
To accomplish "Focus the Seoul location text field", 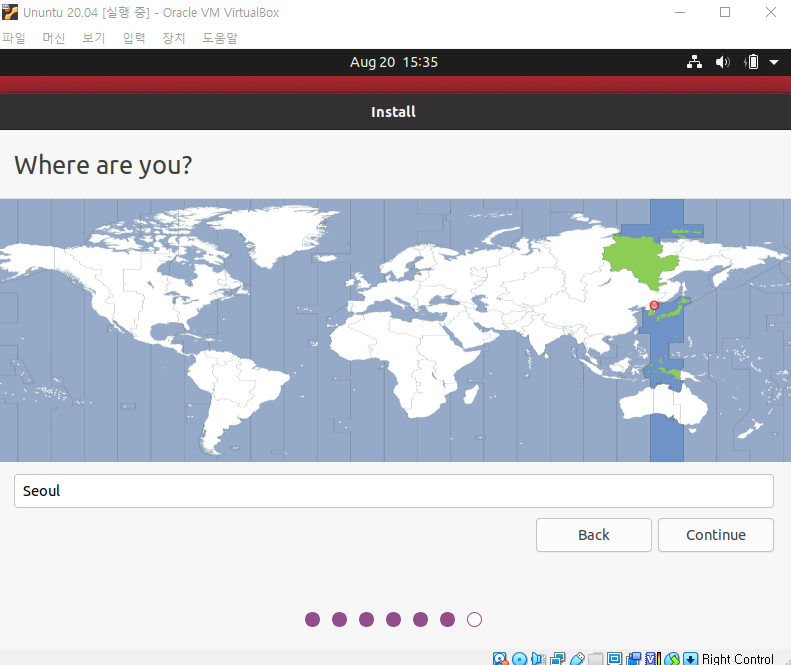I will click(x=393, y=491).
